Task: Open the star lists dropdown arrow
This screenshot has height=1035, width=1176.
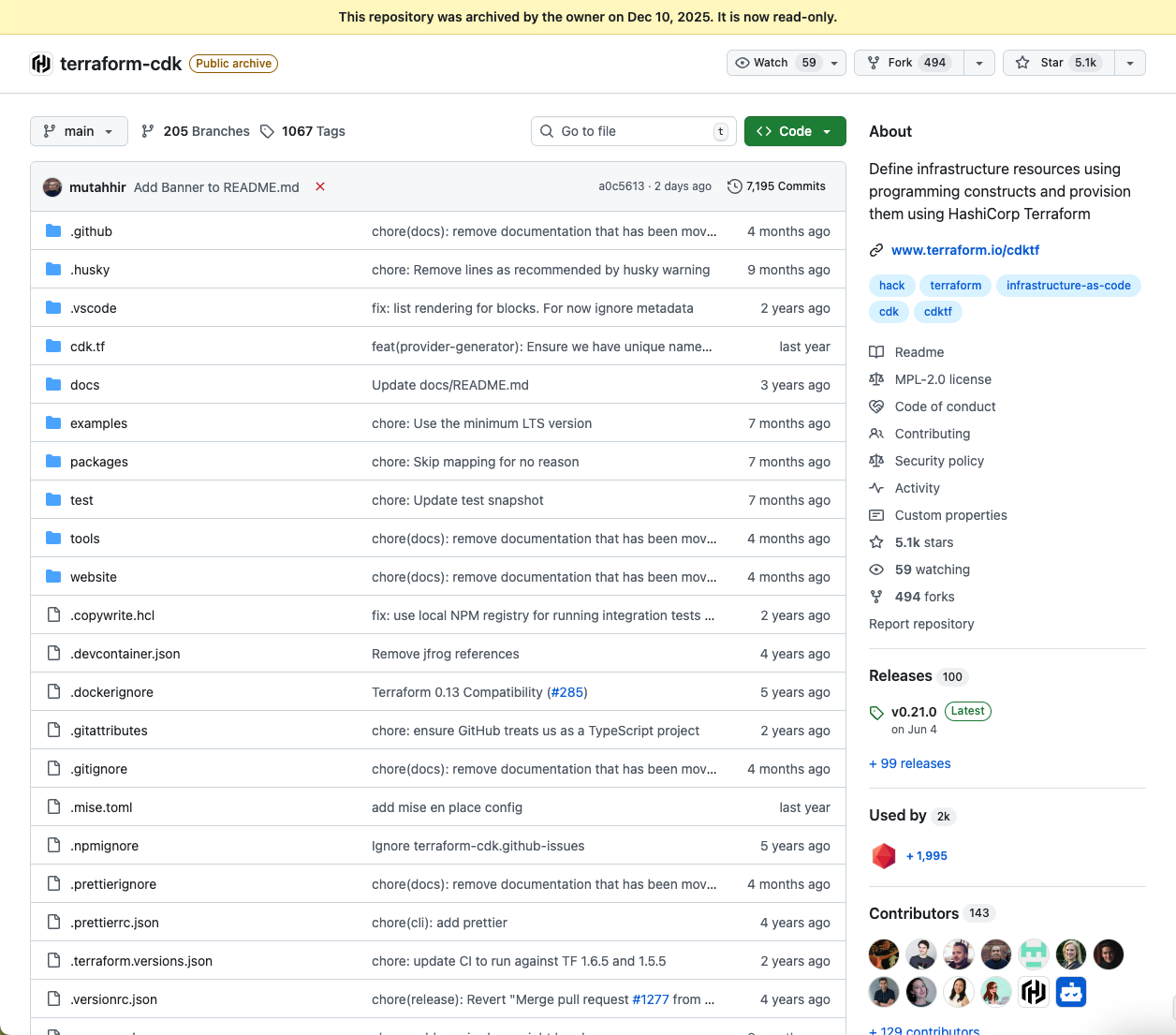Action: (1130, 63)
